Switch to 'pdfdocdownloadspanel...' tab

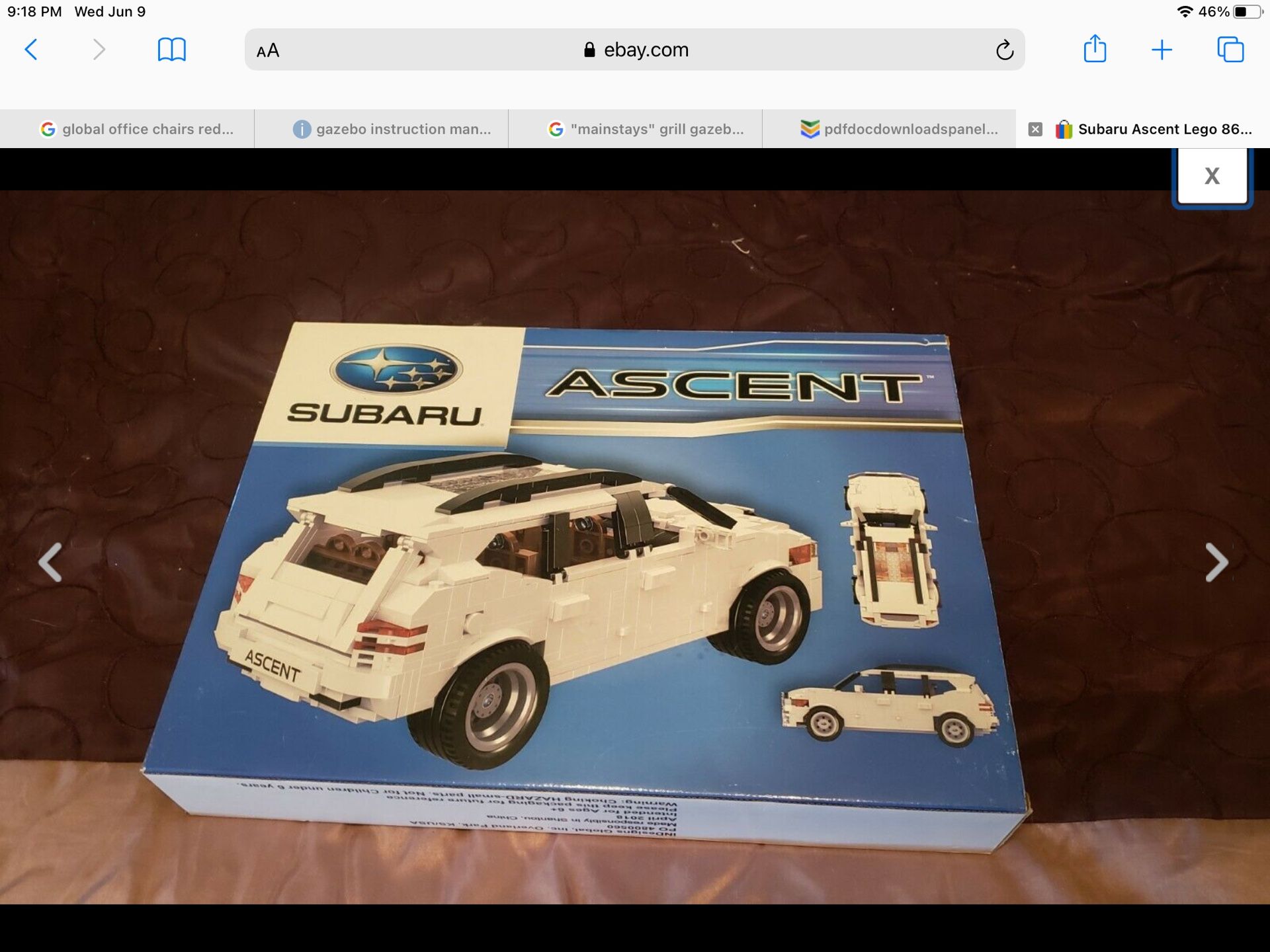click(889, 129)
